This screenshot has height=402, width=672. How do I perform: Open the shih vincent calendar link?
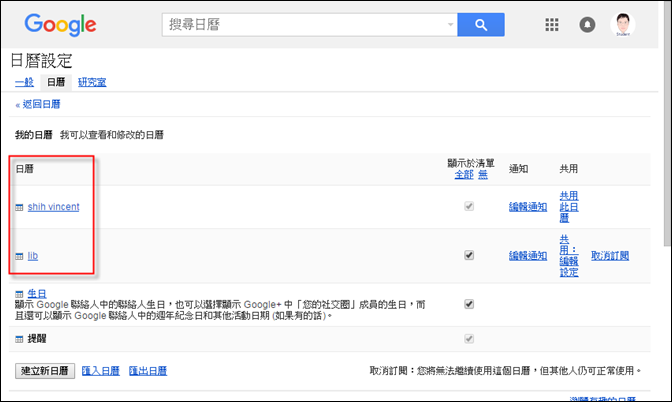tap(54, 207)
